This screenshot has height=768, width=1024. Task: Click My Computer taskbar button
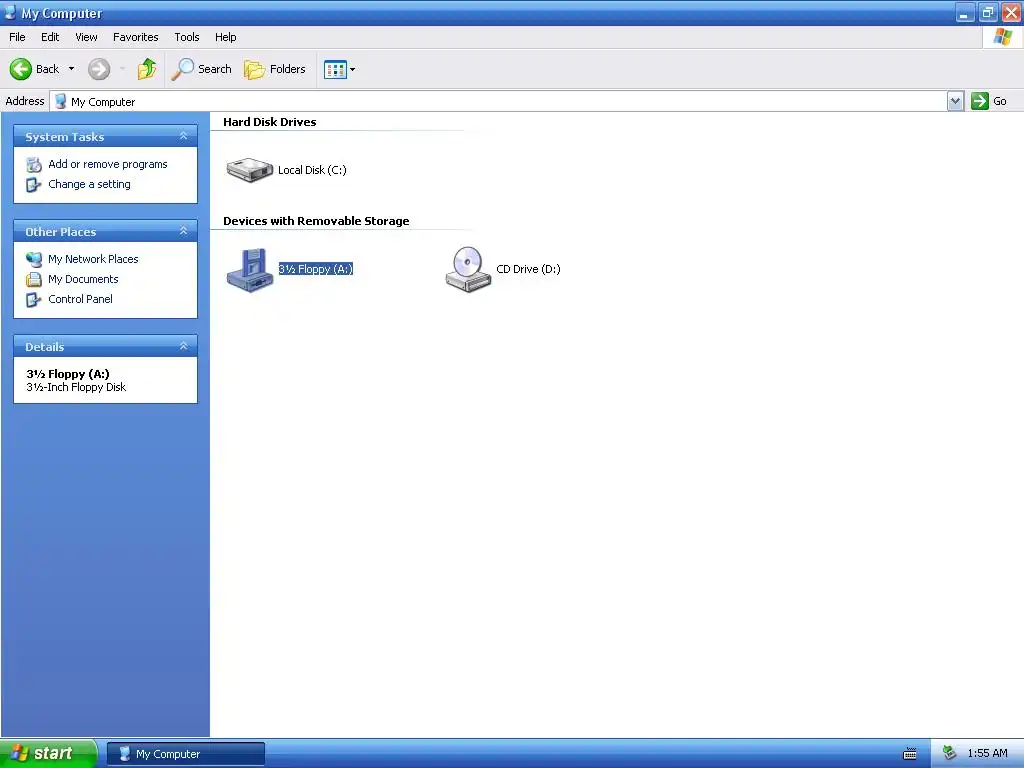pyautogui.click(x=185, y=754)
